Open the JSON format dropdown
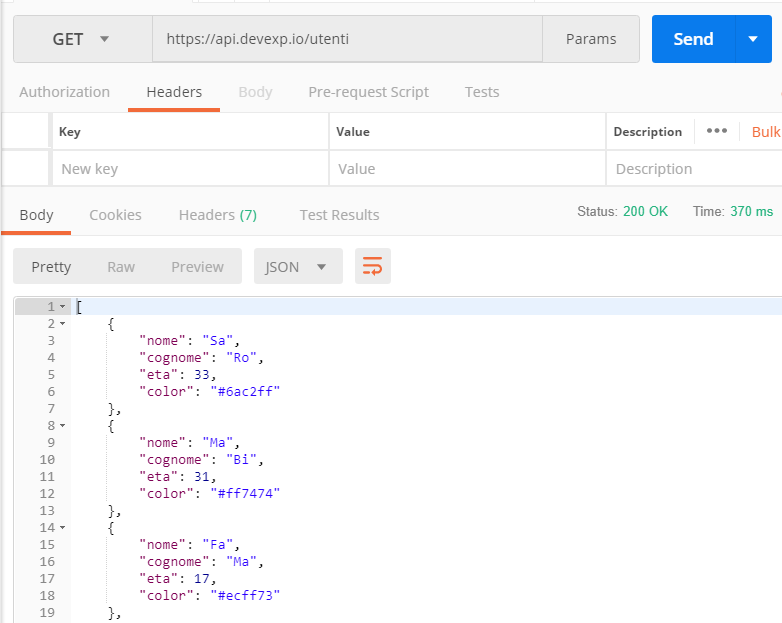Viewport: 782px width, 623px height. click(x=298, y=266)
